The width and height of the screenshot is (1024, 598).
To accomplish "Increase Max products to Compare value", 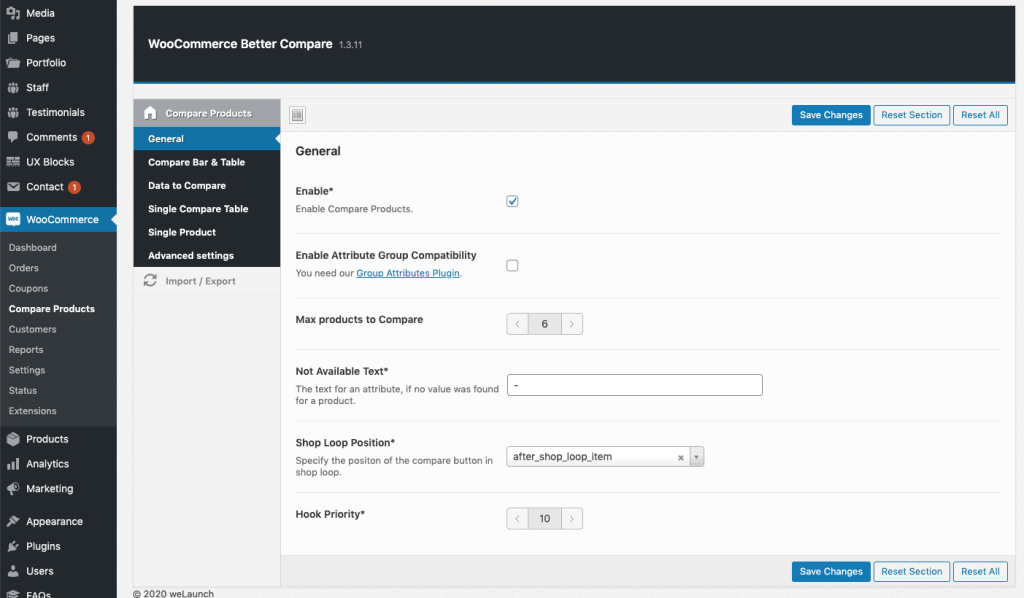I will [x=571, y=324].
